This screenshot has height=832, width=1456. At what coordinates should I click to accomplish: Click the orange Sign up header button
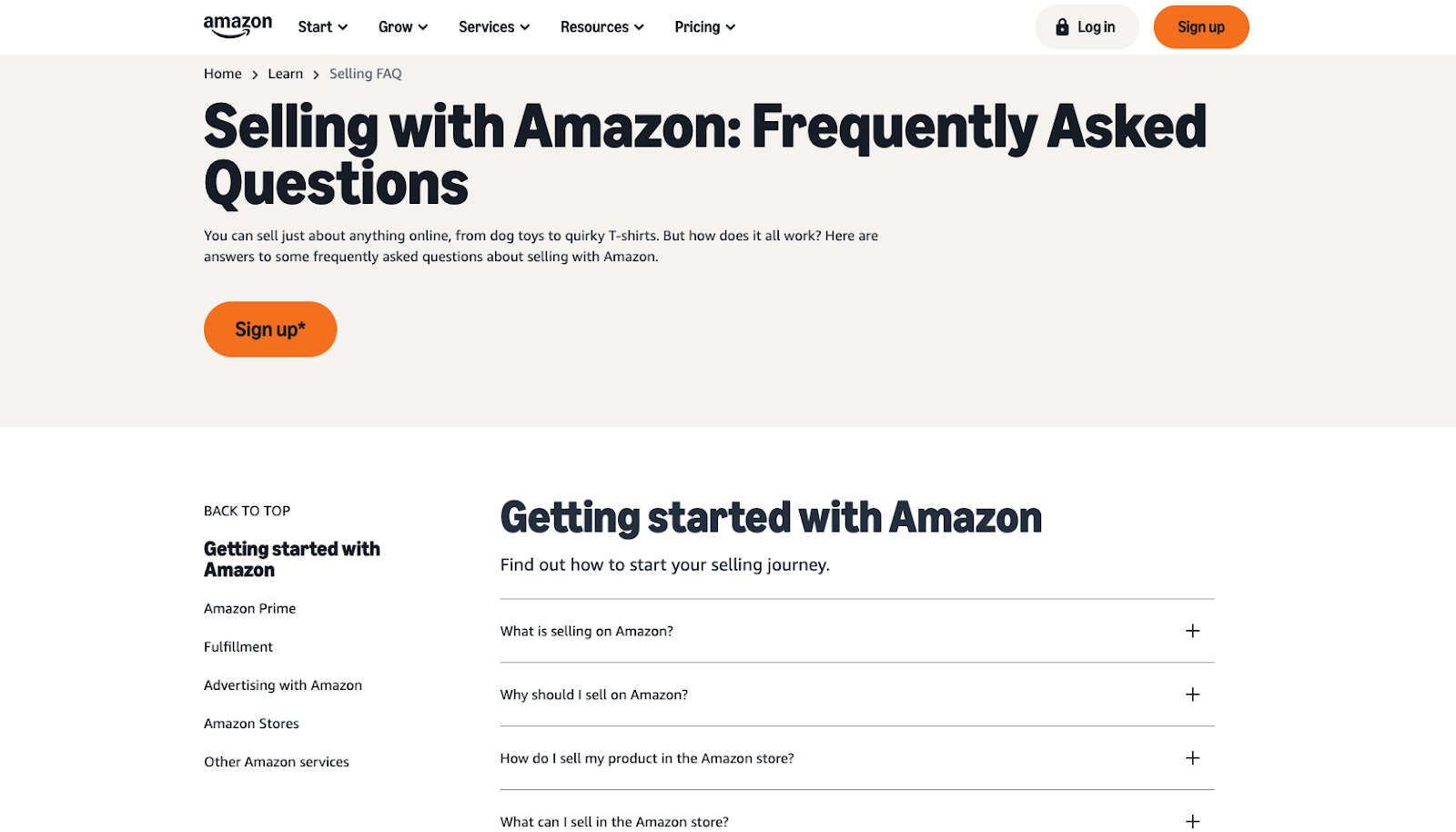click(x=1200, y=27)
